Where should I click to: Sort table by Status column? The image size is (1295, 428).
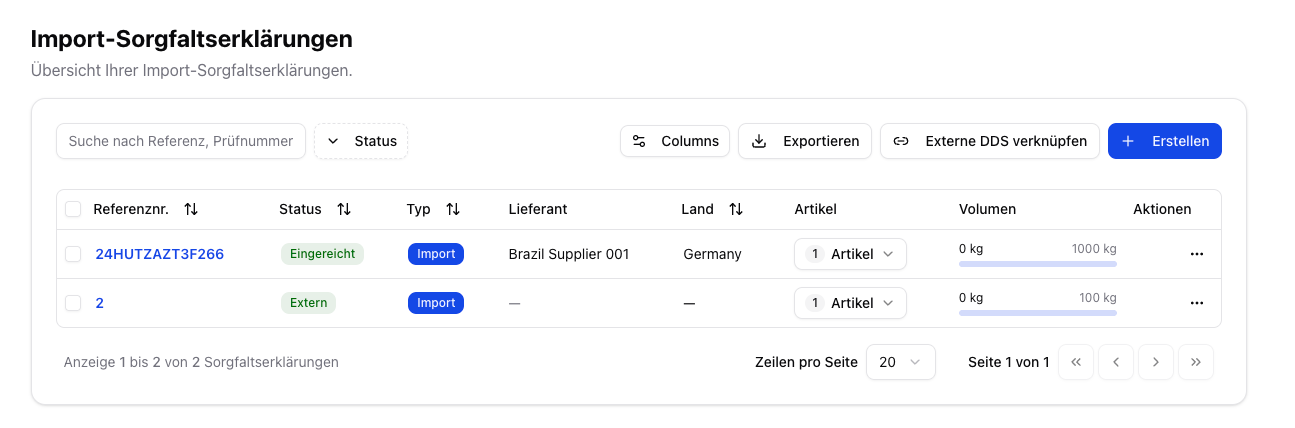[x=344, y=210]
